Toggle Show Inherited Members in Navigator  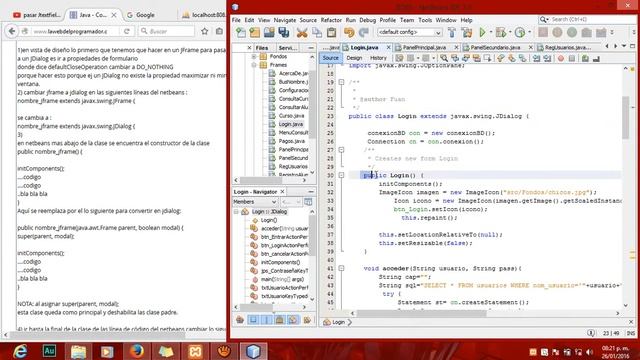240,320
